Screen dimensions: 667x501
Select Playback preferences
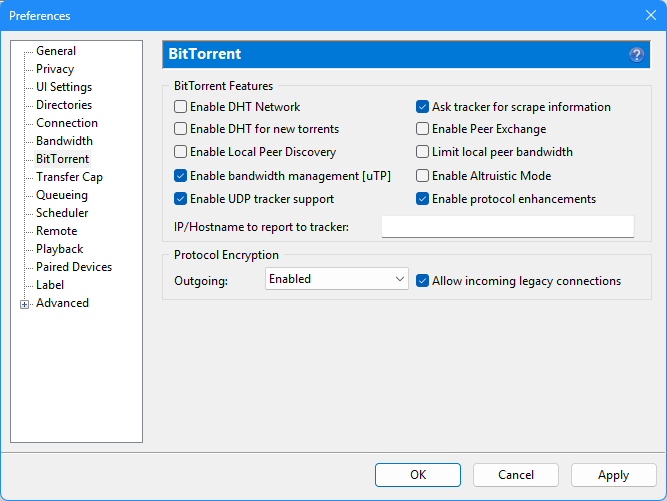[60, 249]
